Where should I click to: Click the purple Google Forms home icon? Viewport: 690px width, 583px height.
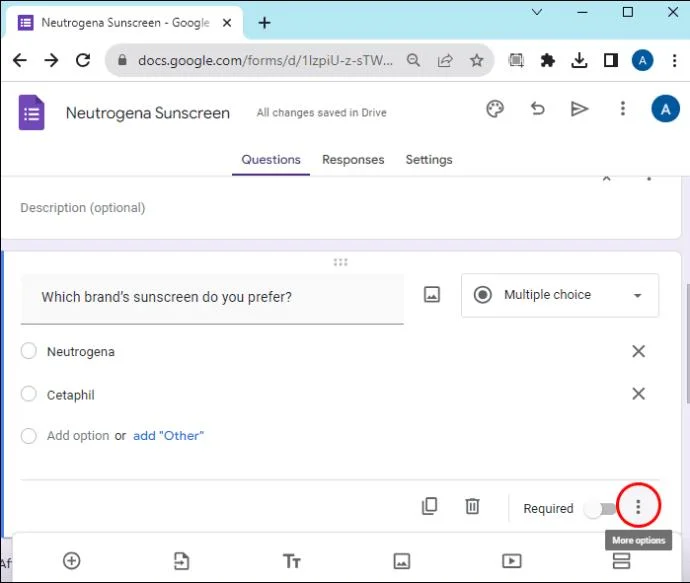(31, 113)
